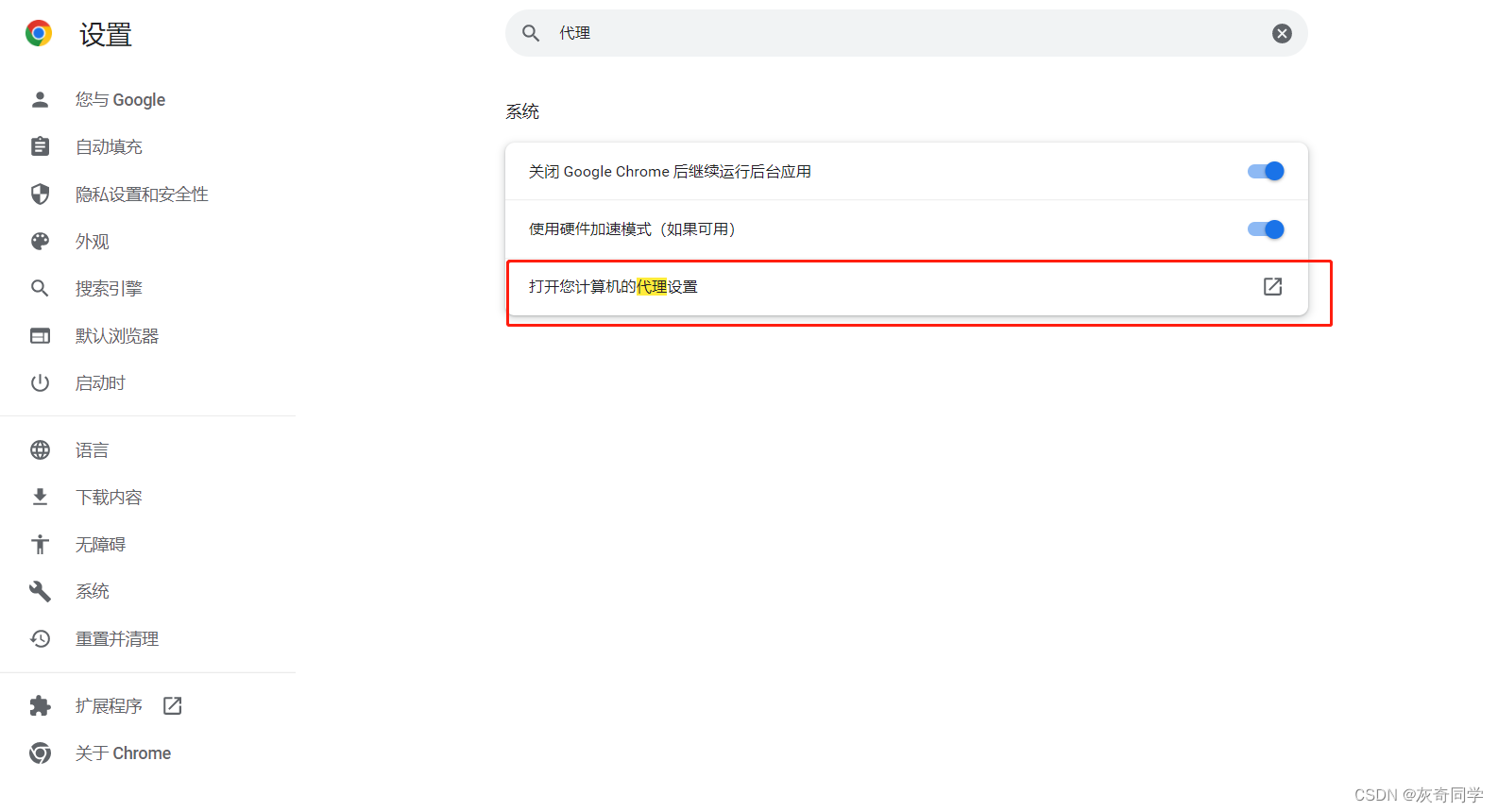1498x812 pixels.
Task: Toggle off 关闭 Google Chrome 后继续运行后台应用
Action: click(1266, 171)
